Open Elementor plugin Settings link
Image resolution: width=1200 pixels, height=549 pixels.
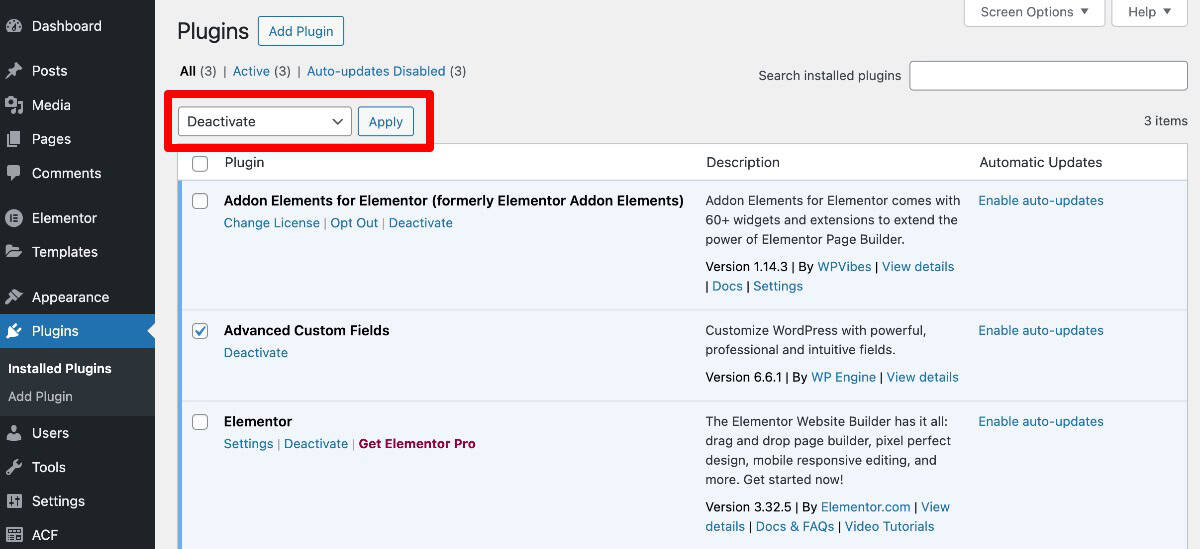248,444
